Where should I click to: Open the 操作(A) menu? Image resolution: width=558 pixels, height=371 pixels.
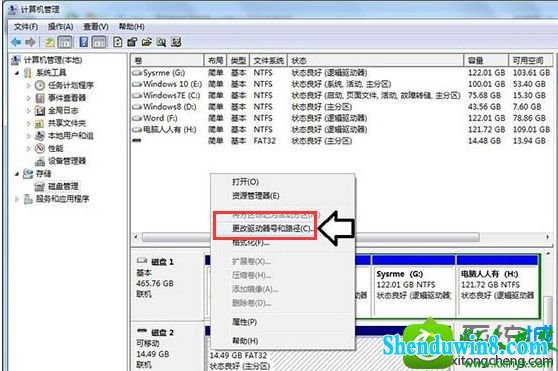point(60,27)
